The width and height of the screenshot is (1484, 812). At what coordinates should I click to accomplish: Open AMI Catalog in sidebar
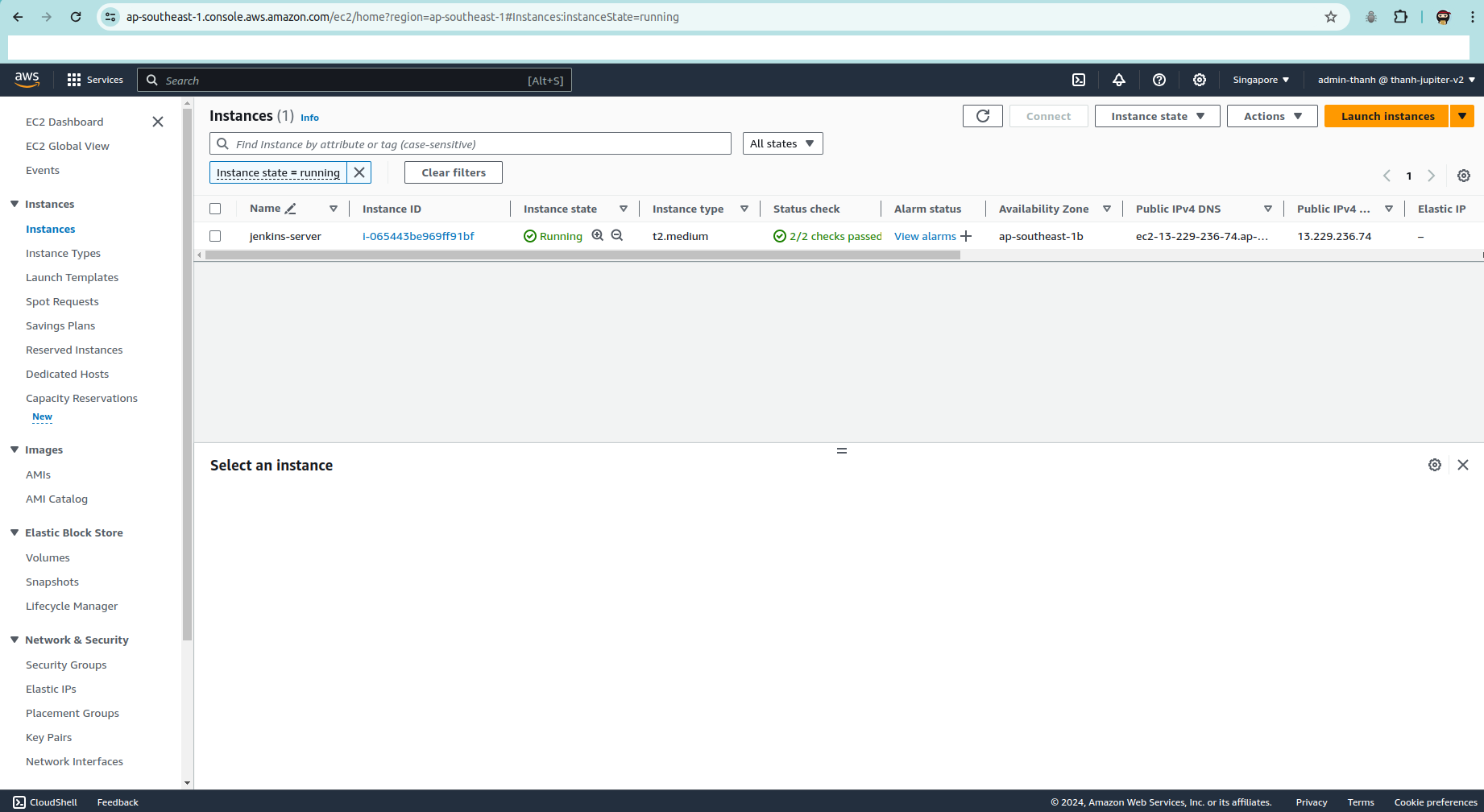[x=56, y=499]
